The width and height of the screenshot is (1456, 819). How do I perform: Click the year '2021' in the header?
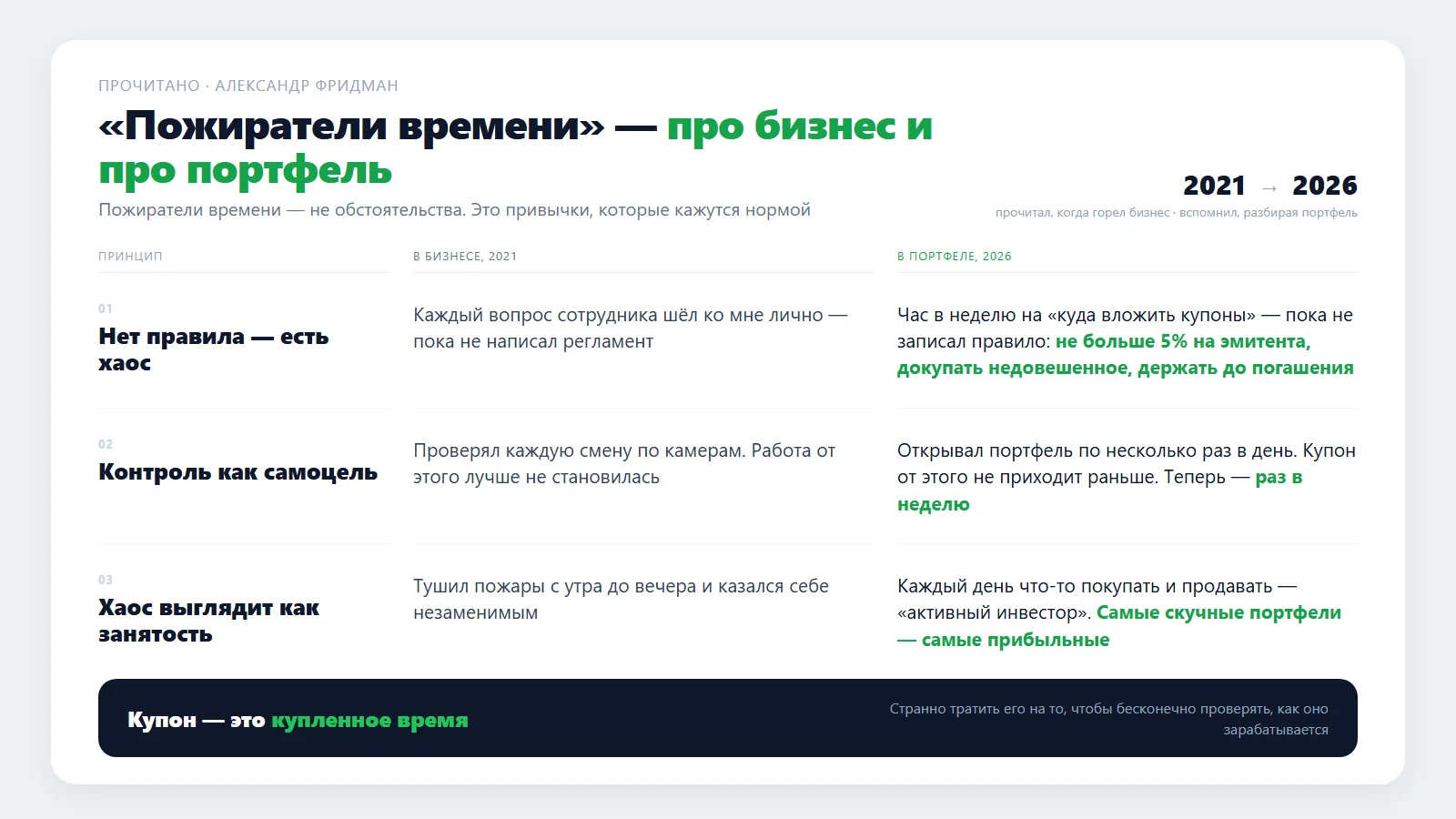point(1214,186)
